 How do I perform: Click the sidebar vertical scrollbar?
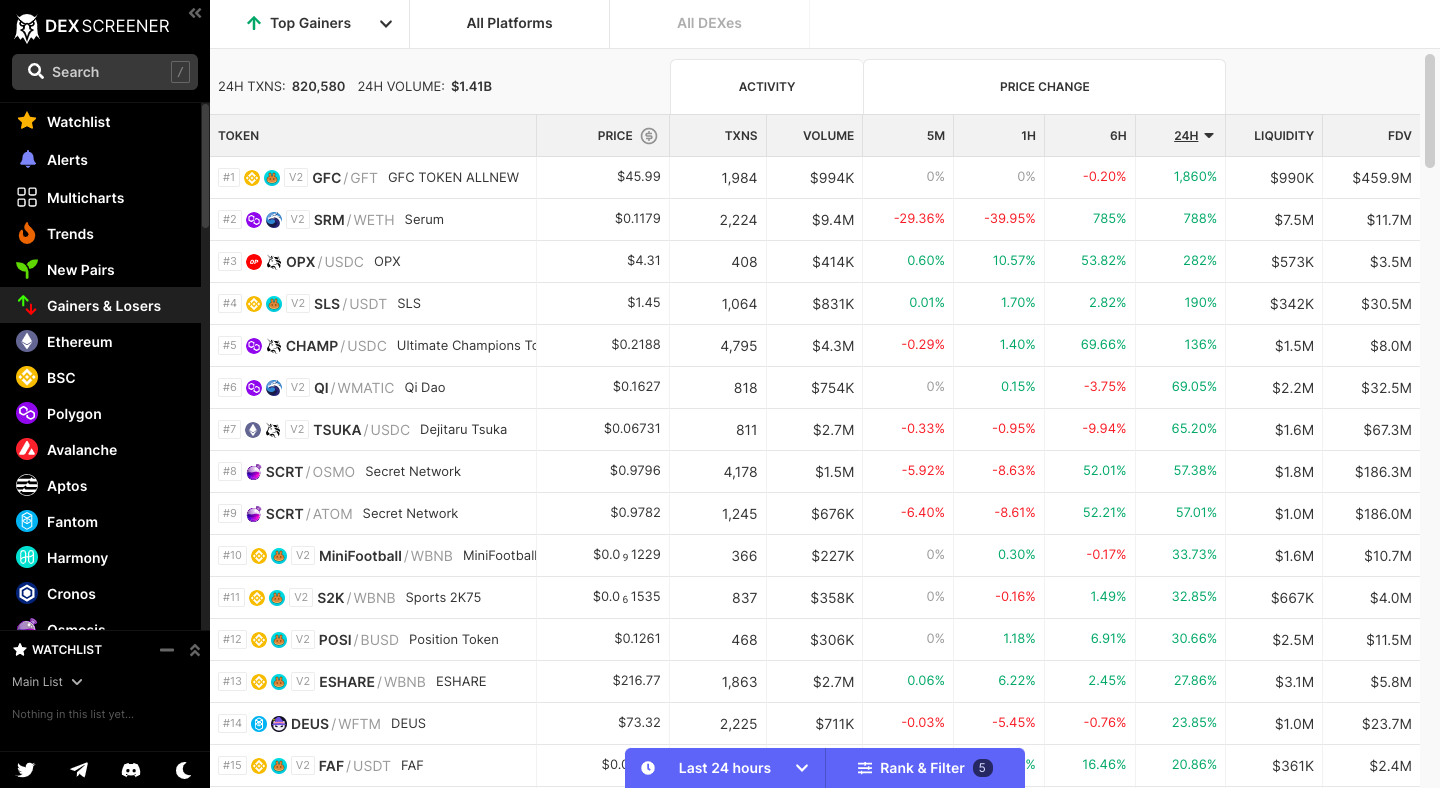205,165
